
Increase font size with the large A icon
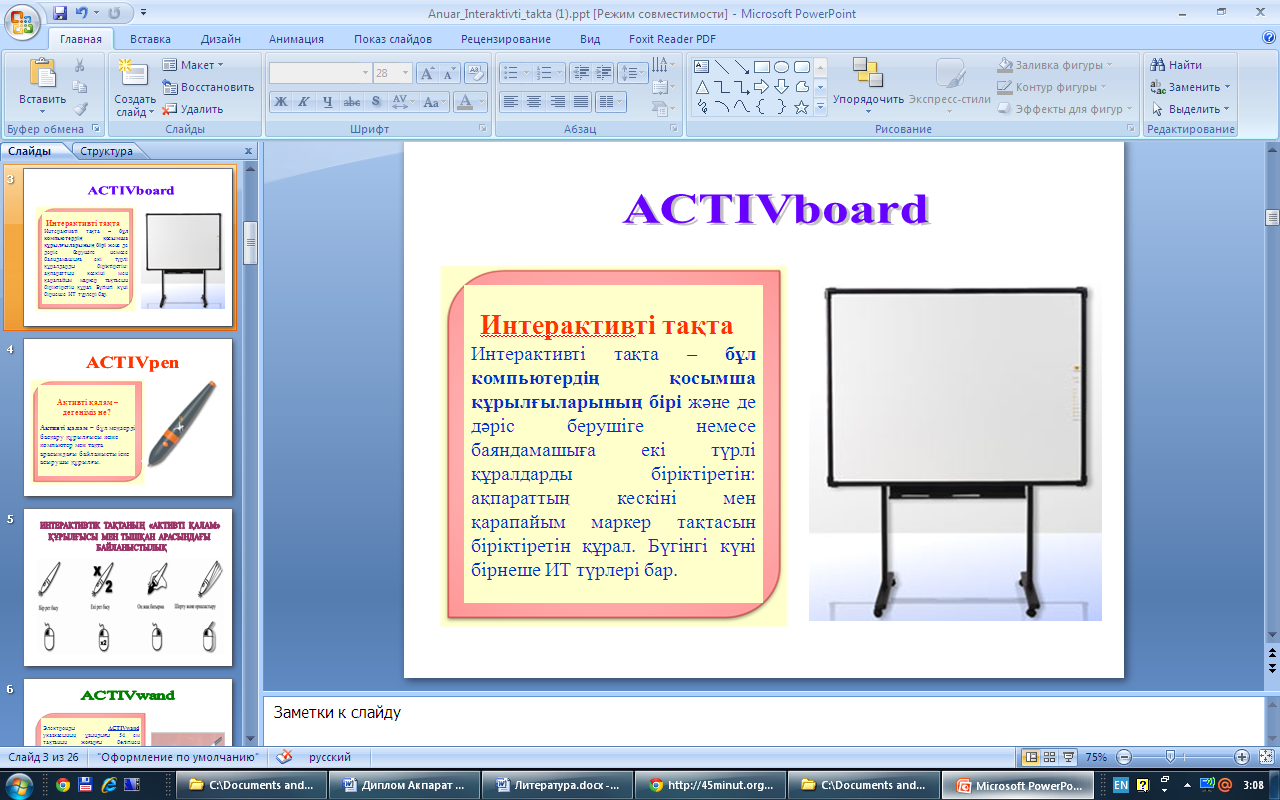(426, 73)
